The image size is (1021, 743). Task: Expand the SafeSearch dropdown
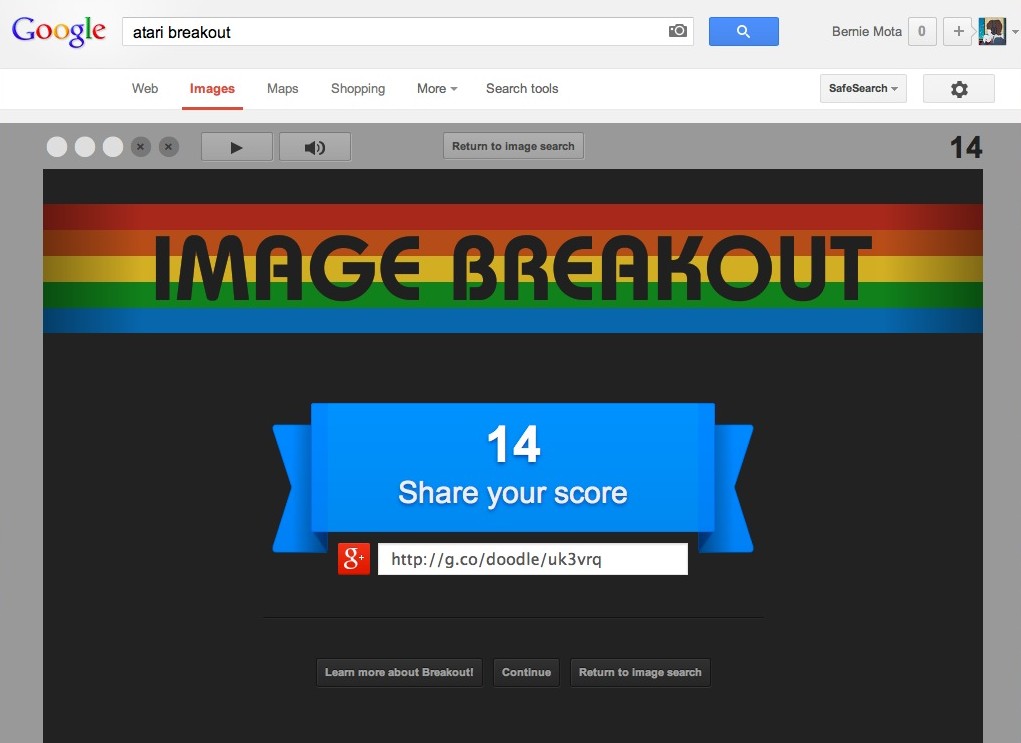[862, 88]
